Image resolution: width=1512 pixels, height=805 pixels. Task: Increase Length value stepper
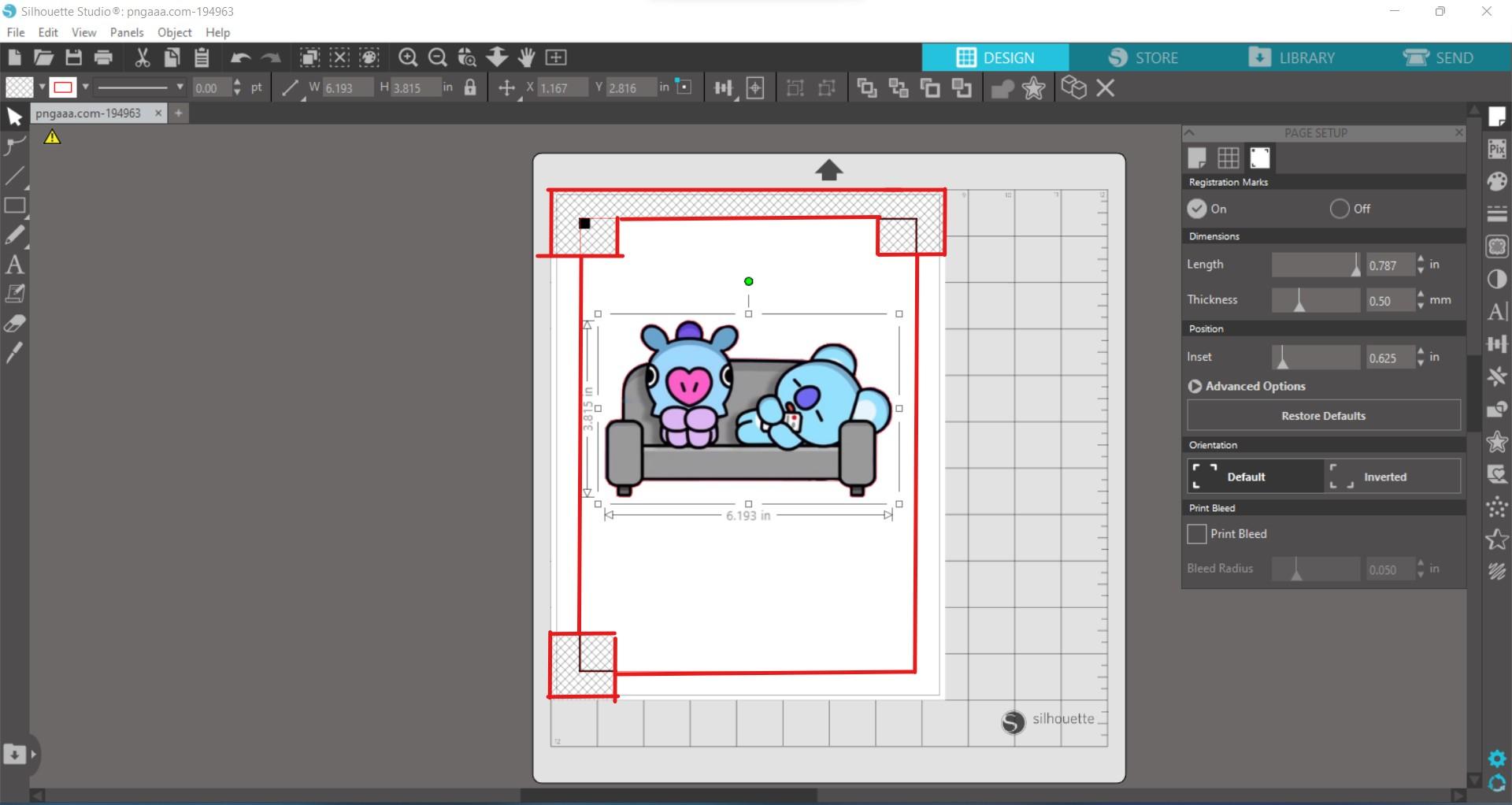[1421, 259]
